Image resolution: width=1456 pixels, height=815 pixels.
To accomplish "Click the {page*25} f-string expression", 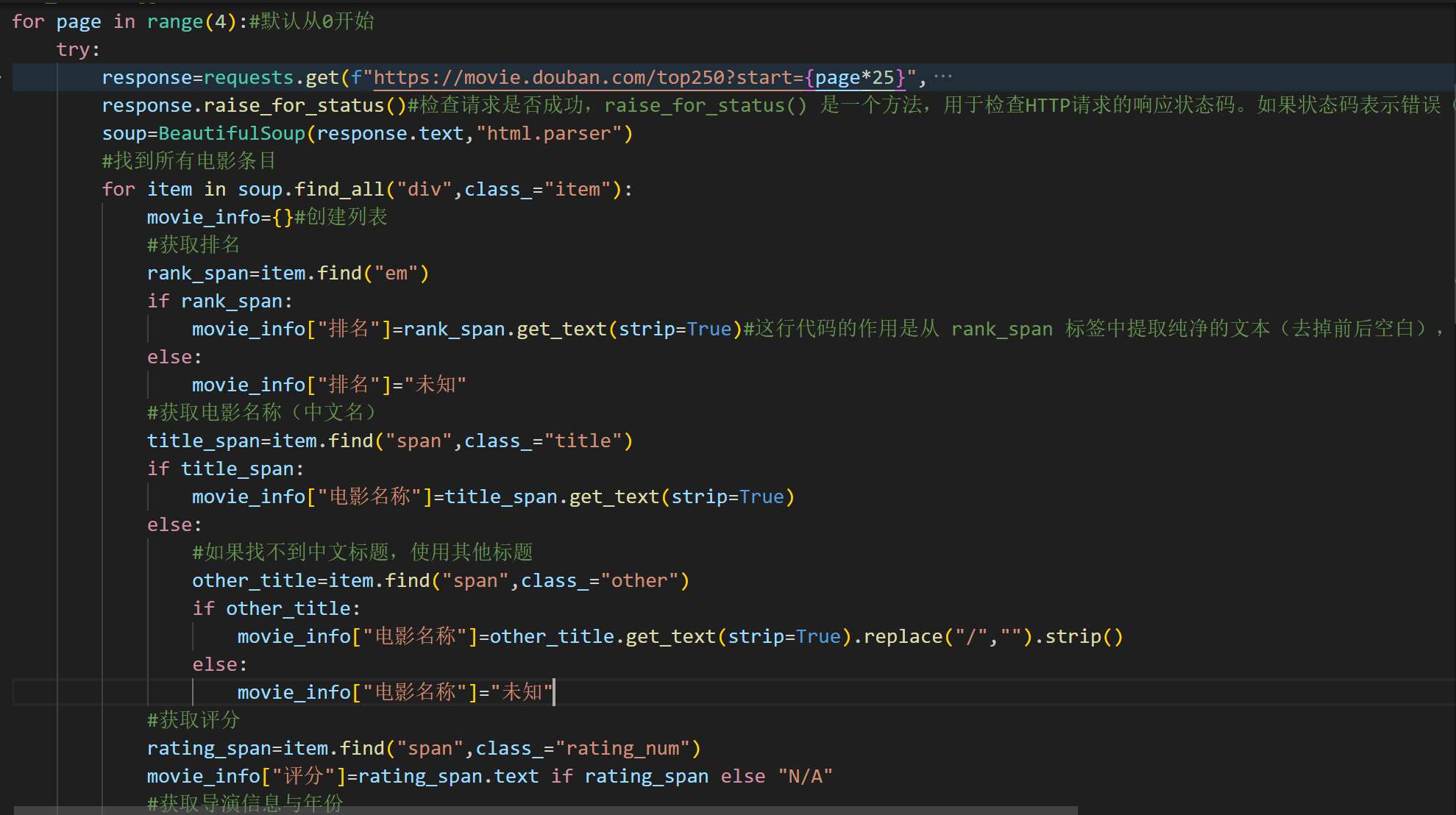I will click(854, 77).
